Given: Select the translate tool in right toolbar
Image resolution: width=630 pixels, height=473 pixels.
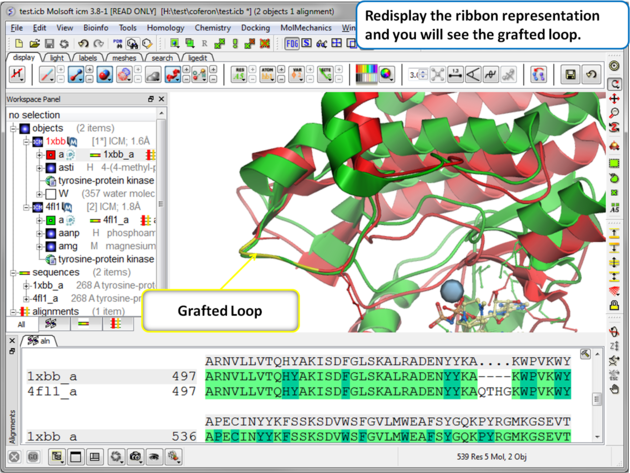Looking at the screenshot, I should tap(616, 100).
